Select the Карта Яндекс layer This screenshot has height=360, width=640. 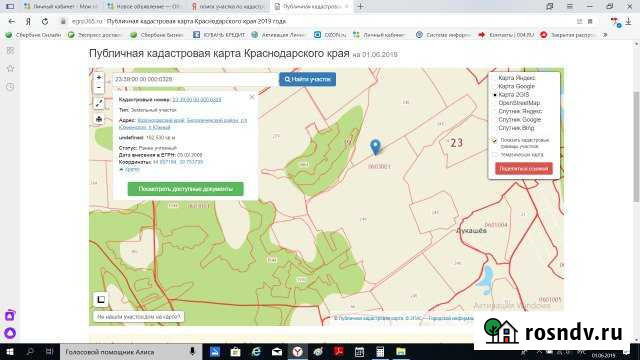pyautogui.click(x=516, y=78)
